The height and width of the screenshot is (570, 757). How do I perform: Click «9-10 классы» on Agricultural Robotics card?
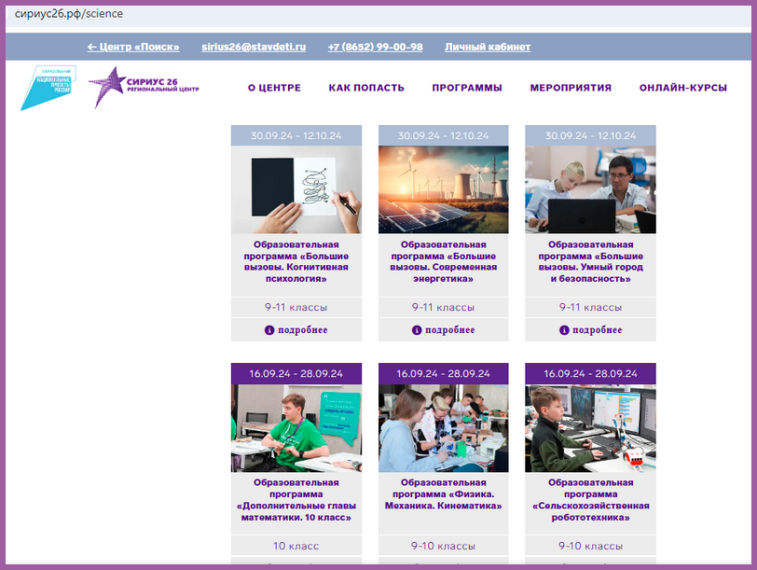point(590,546)
